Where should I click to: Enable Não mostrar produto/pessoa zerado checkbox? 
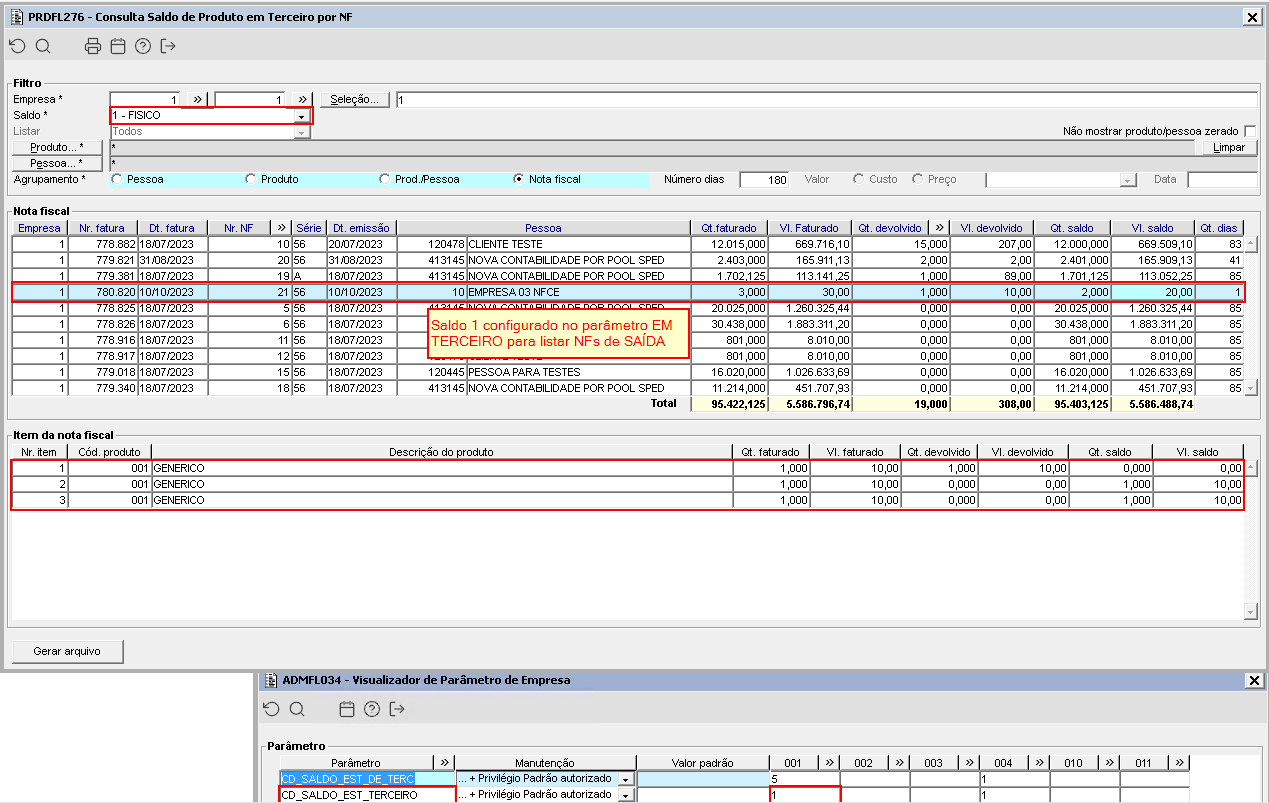(x=1250, y=131)
